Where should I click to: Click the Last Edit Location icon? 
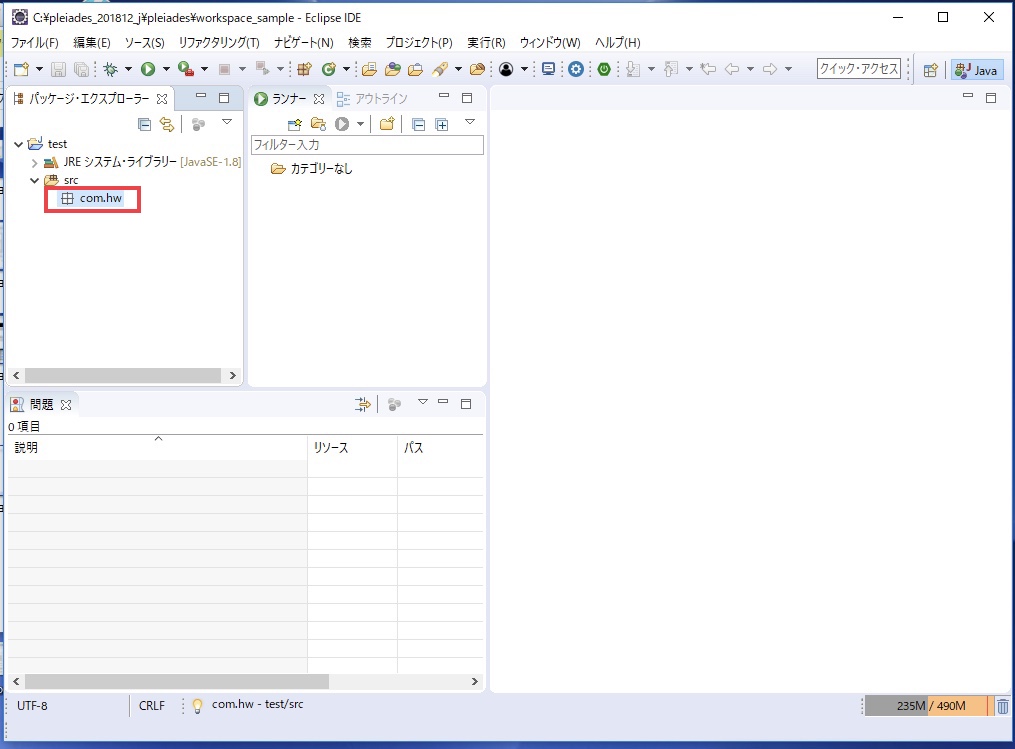[708, 69]
